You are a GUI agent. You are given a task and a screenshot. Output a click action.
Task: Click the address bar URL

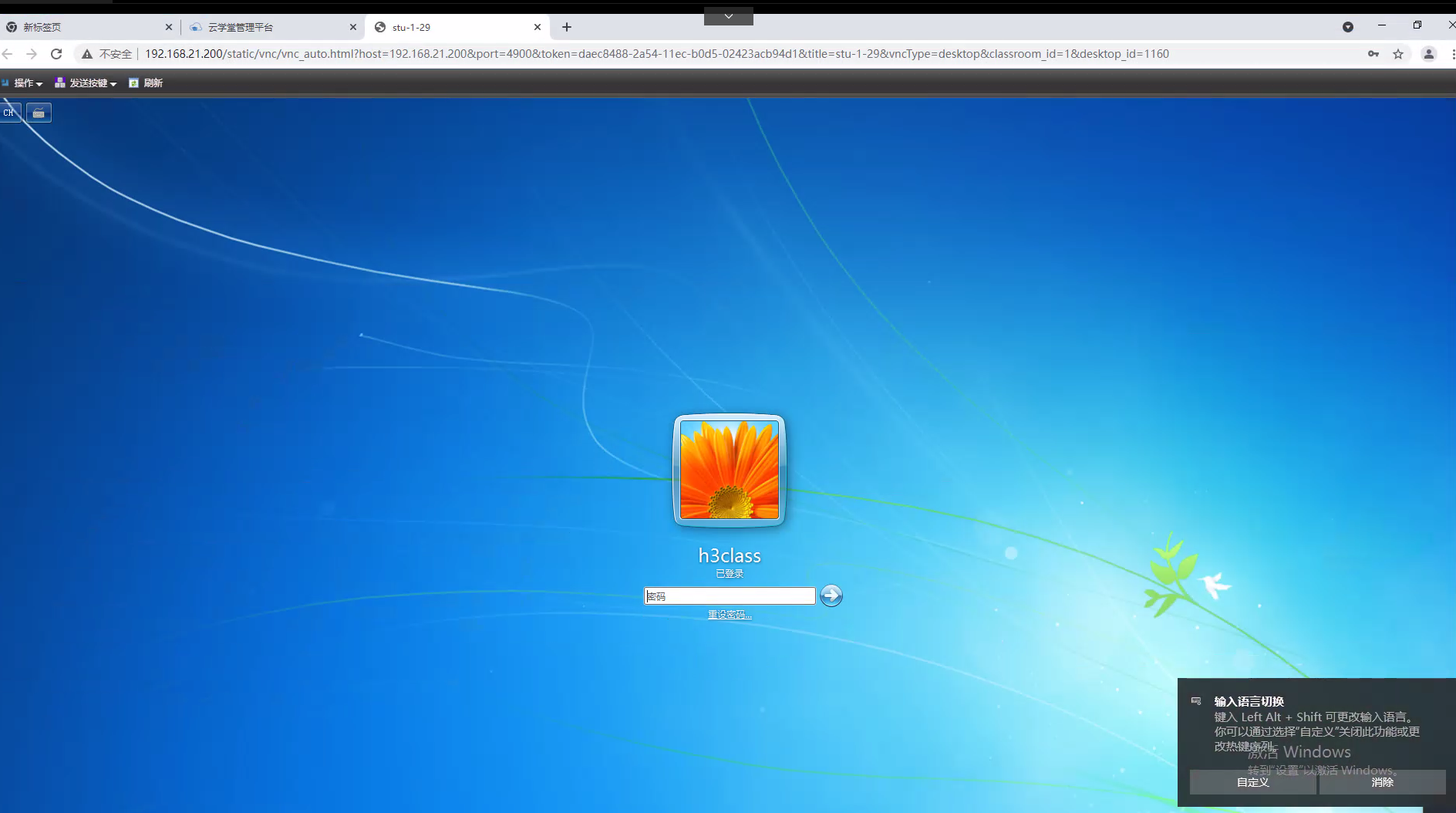click(x=657, y=54)
